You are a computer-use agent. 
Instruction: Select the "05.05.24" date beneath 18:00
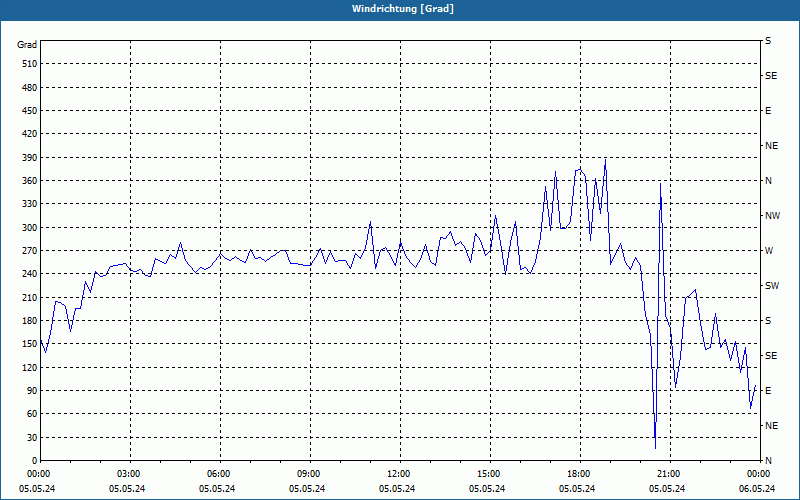577,489
